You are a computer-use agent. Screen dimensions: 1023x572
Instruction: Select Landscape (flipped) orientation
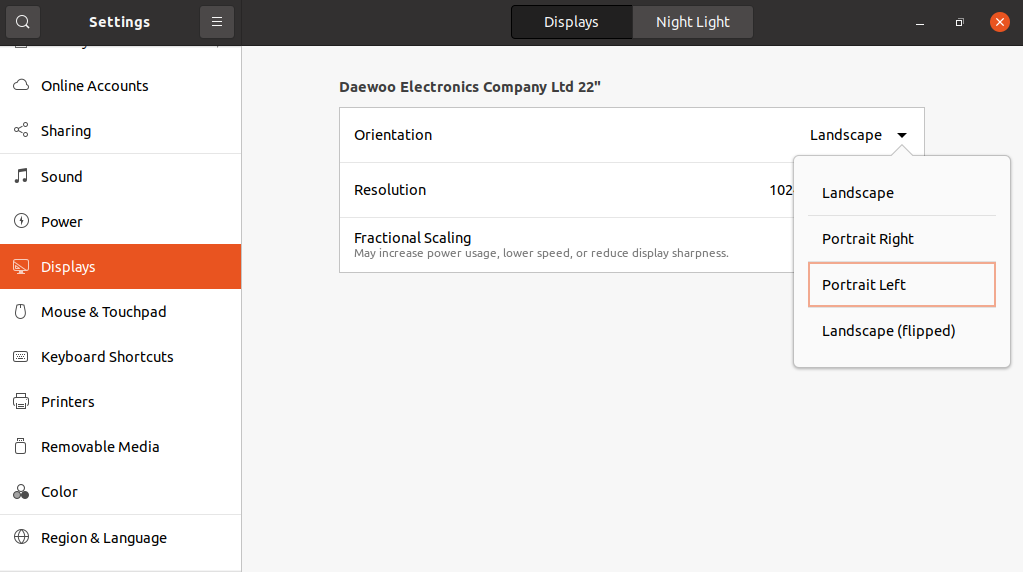click(x=902, y=331)
